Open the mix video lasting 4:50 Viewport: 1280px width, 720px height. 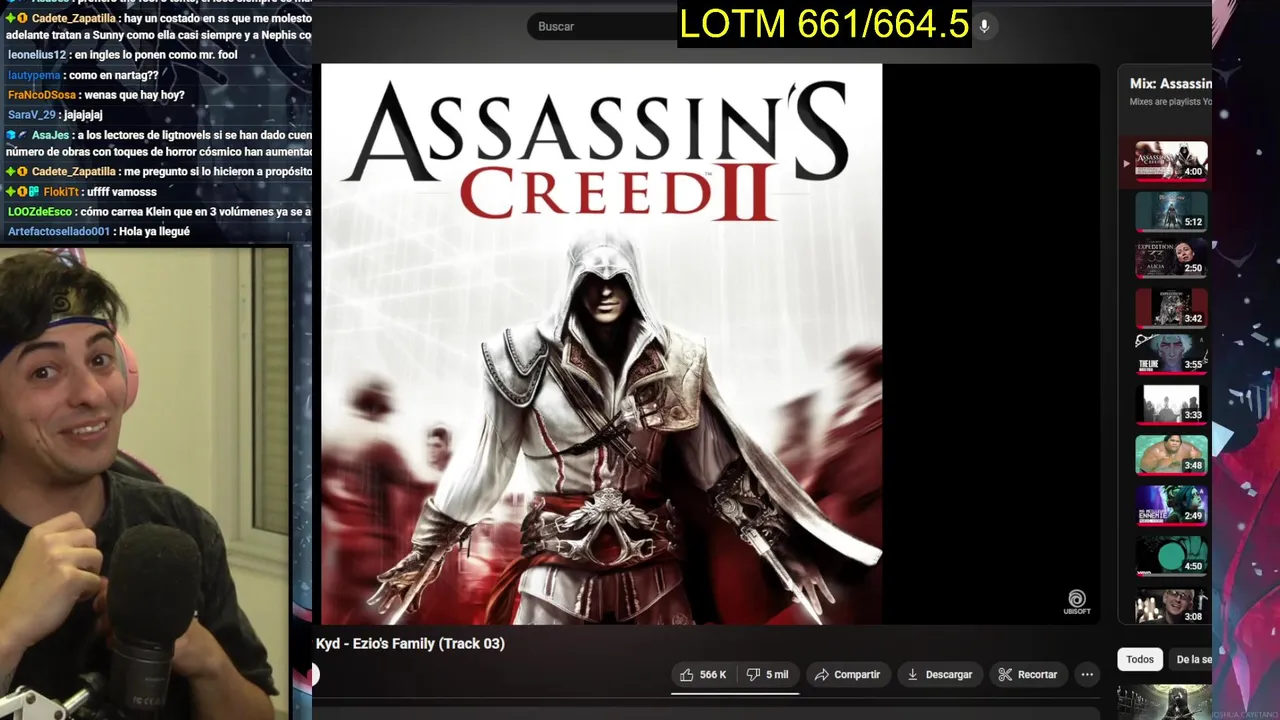tap(1171, 555)
